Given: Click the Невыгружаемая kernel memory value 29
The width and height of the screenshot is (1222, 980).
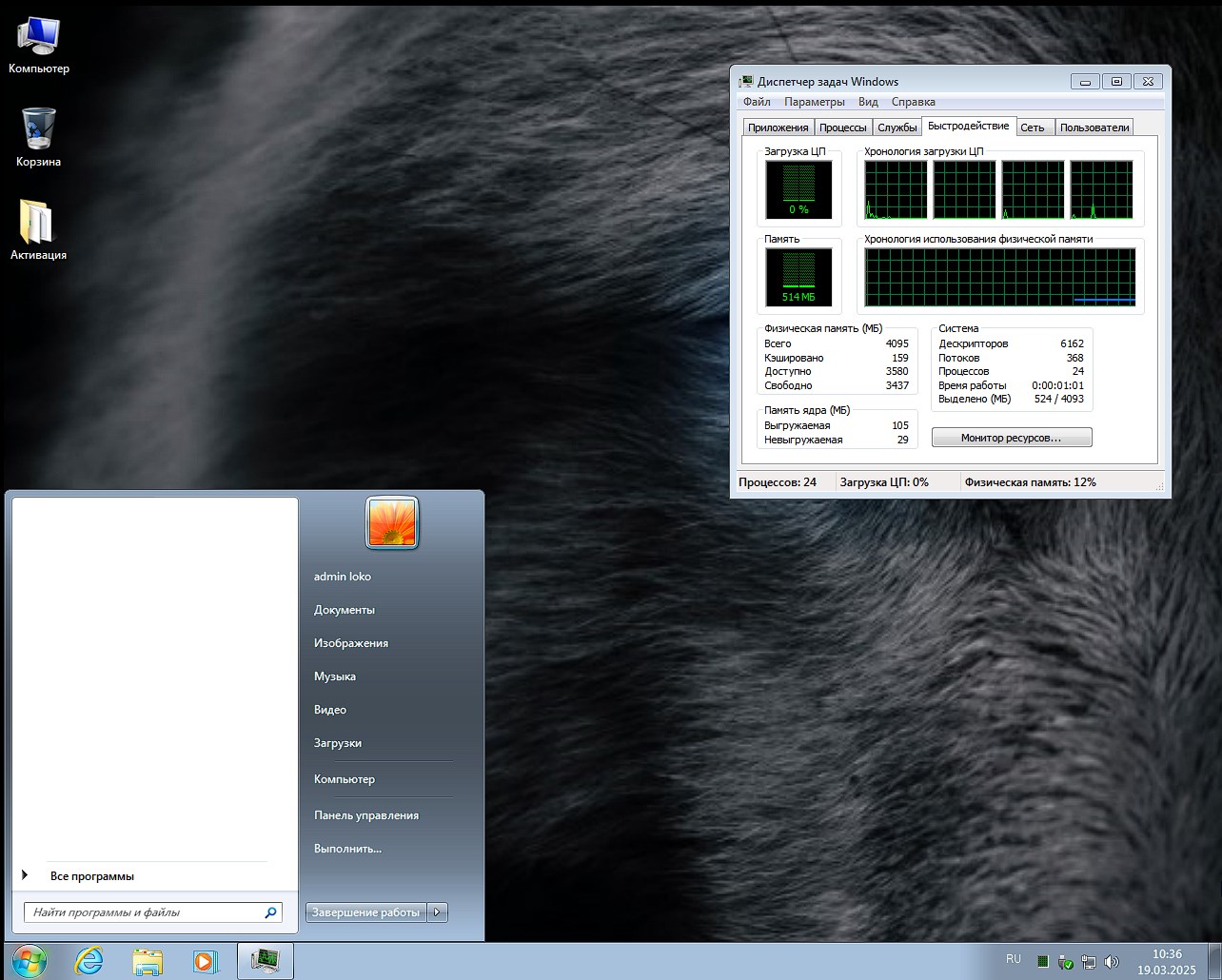Looking at the screenshot, I should click(903, 441).
